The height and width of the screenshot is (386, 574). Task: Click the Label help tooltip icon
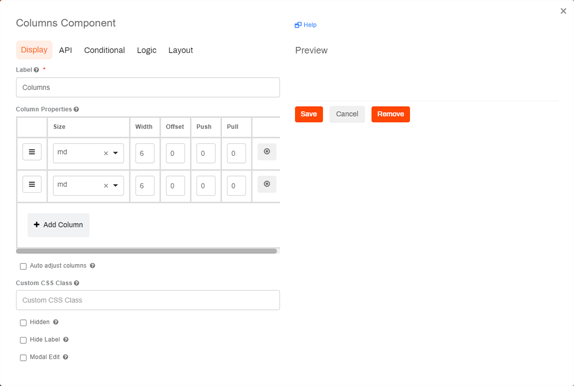(36, 70)
